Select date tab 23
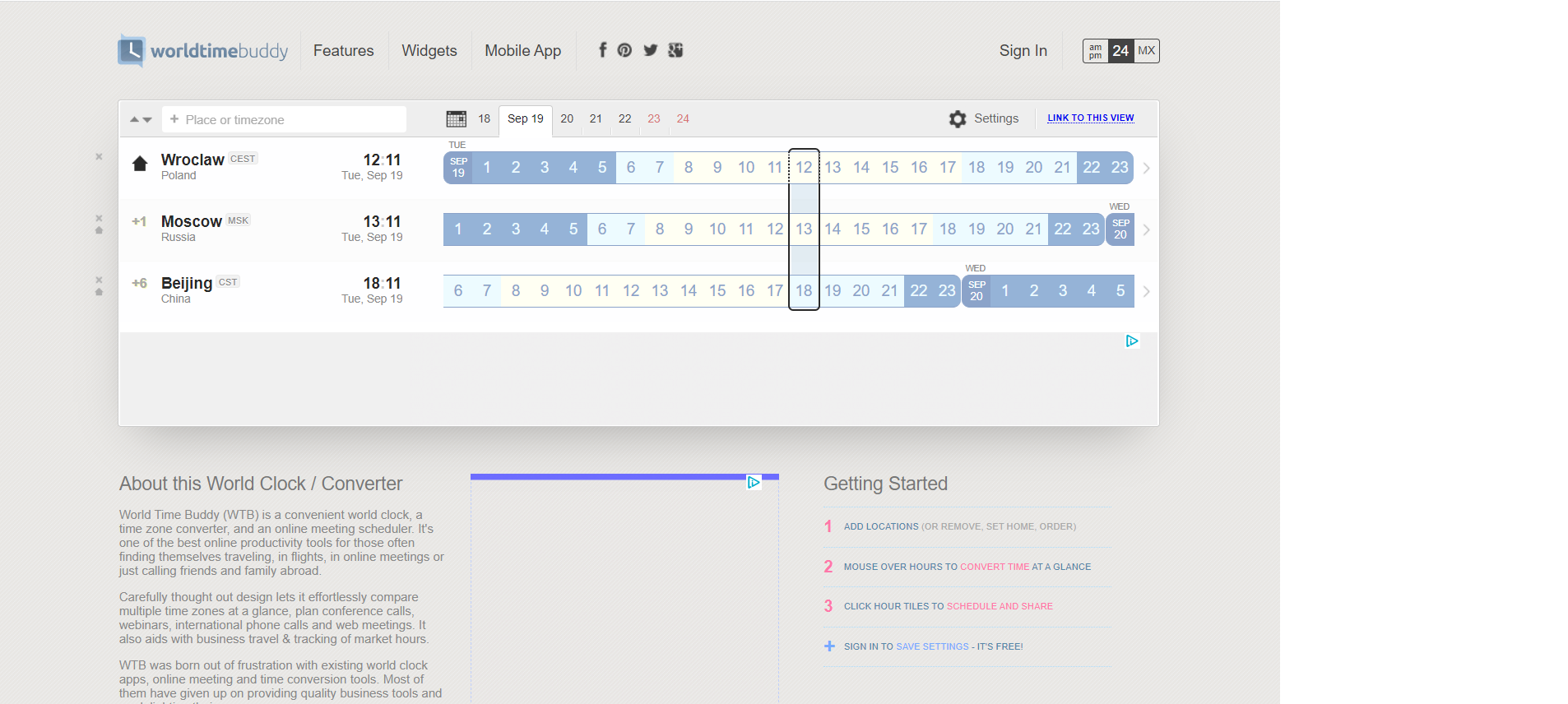This screenshot has height=704, width=1568. 654,118
